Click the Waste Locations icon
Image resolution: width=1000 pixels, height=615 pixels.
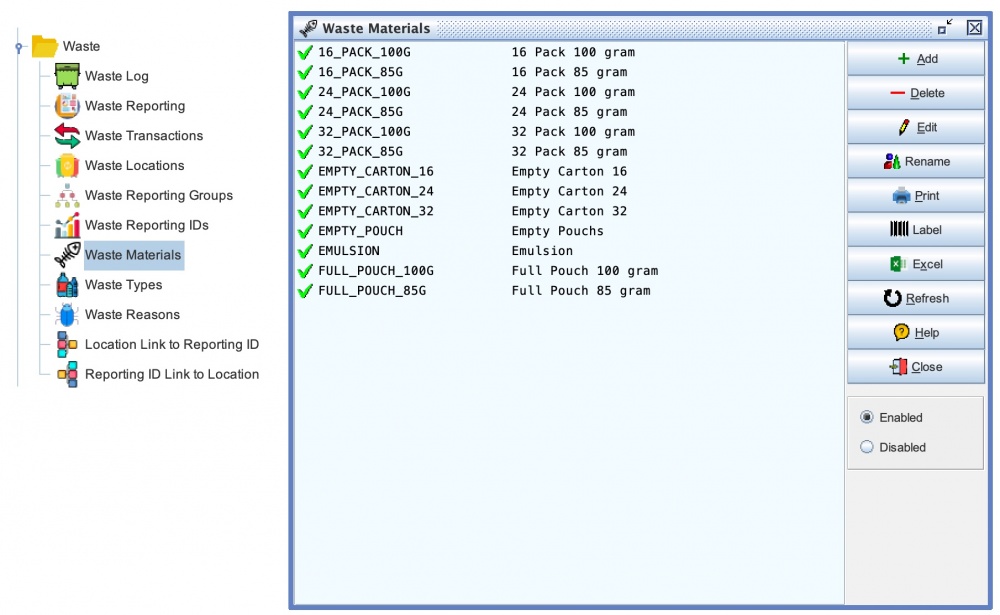[x=67, y=166]
